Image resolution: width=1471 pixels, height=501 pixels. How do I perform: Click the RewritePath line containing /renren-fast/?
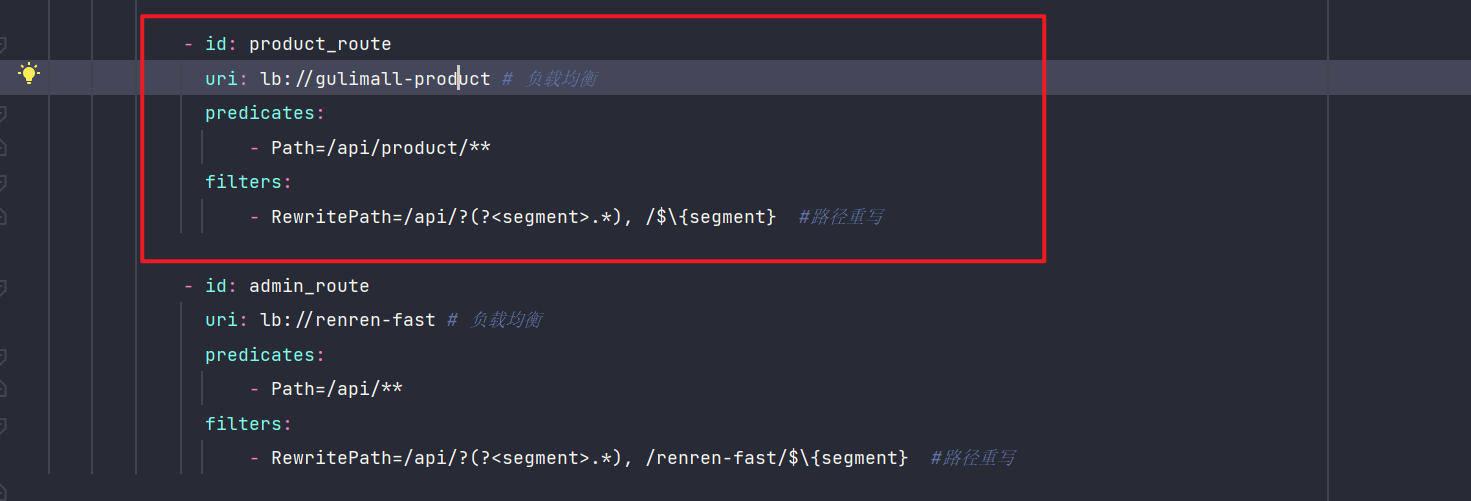click(x=589, y=458)
